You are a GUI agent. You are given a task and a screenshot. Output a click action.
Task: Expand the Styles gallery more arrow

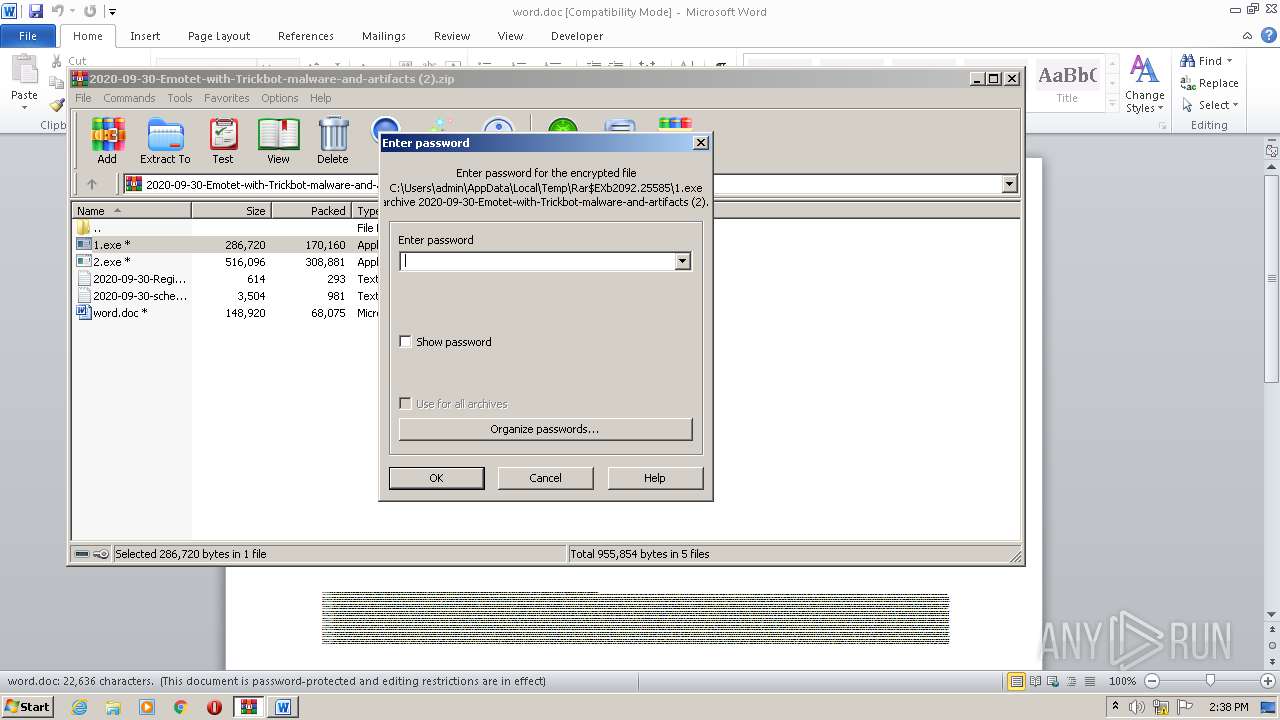[x=1112, y=103]
